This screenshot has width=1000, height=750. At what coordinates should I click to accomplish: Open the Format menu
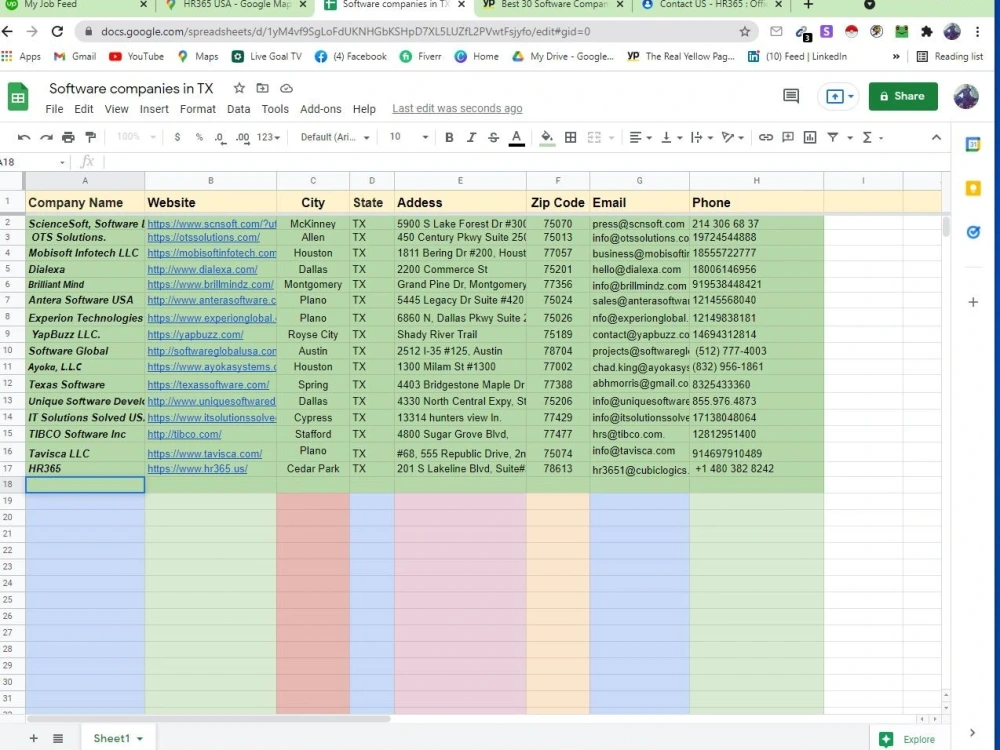[198, 109]
